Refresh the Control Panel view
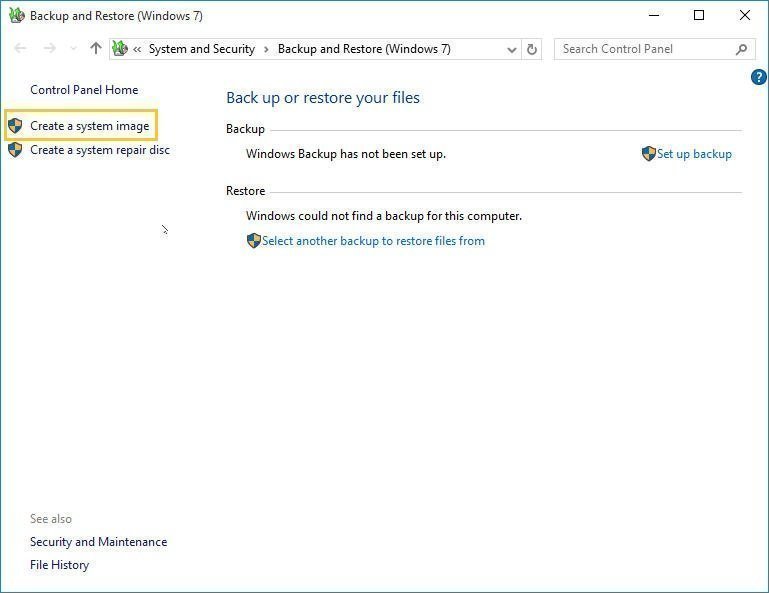 pyautogui.click(x=532, y=49)
